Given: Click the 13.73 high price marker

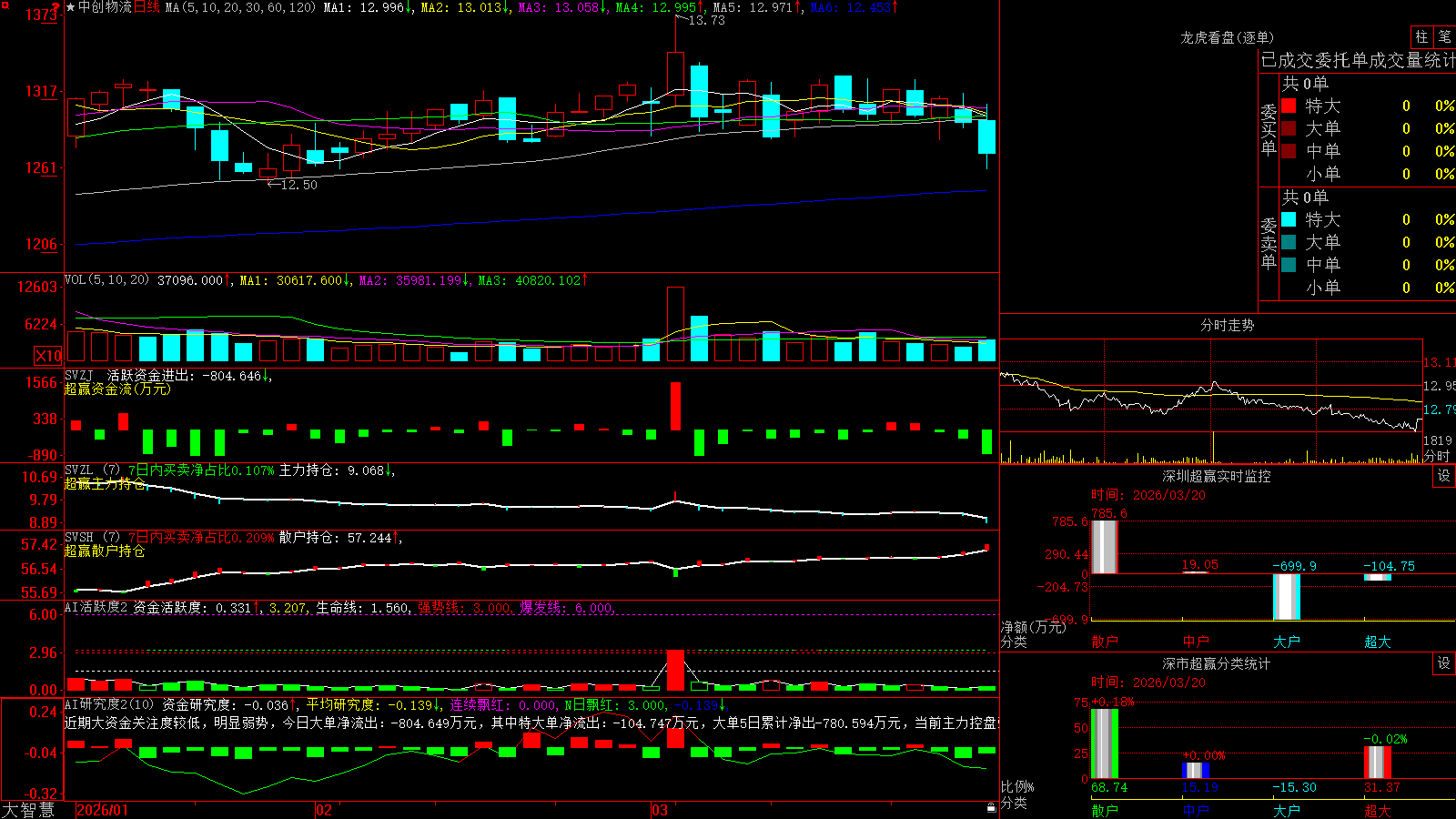Looking at the screenshot, I should [706, 20].
